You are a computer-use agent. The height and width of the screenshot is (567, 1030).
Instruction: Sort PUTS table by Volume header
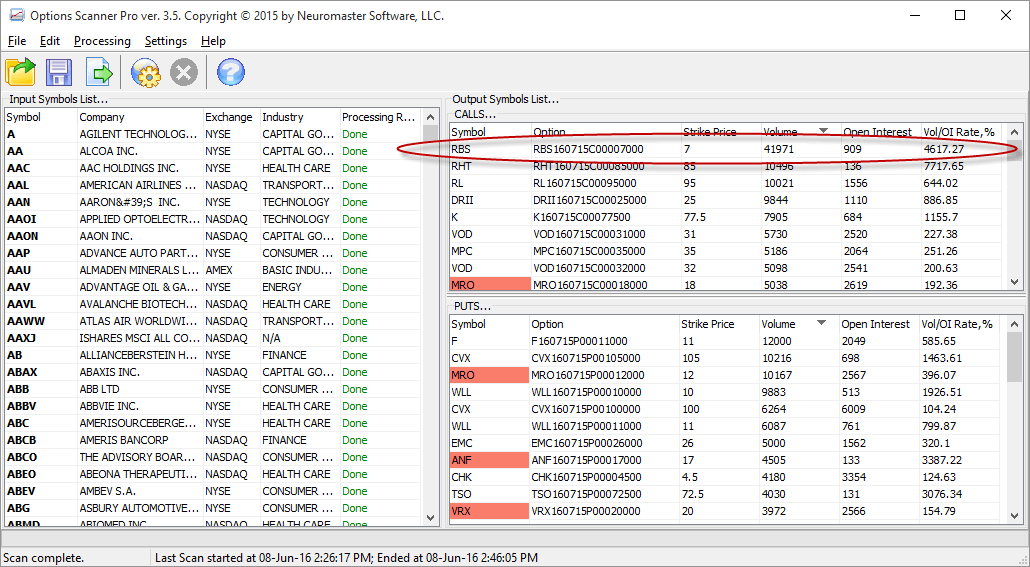(799, 324)
